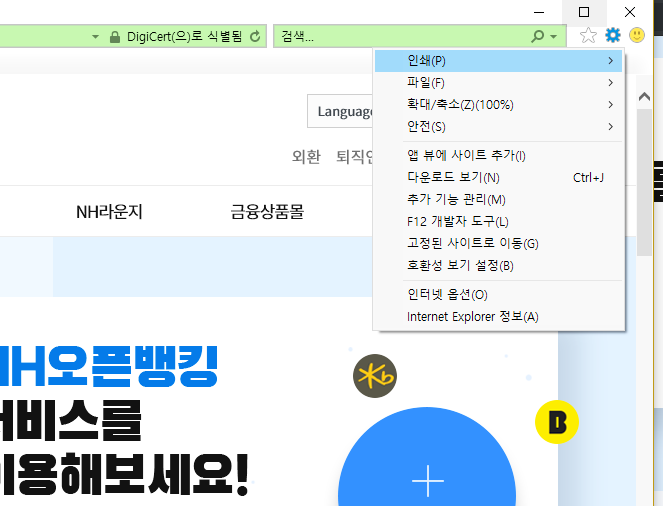Expand the 인쇄(P) submenu arrow
This screenshot has height=506, width=663.
tap(611, 61)
